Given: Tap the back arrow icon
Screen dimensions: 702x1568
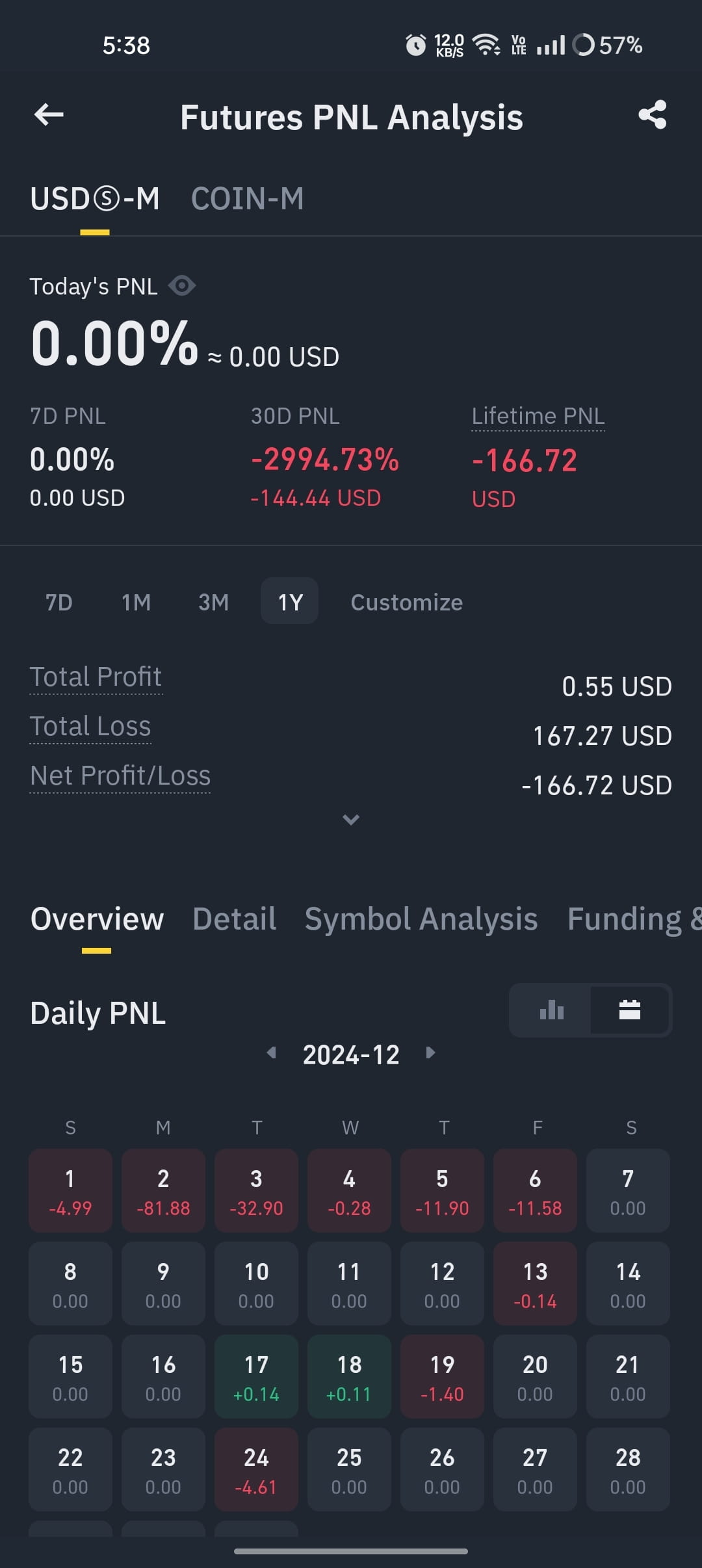Looking at the screenshot, I should pyautogui.click(x=49, y=115).
